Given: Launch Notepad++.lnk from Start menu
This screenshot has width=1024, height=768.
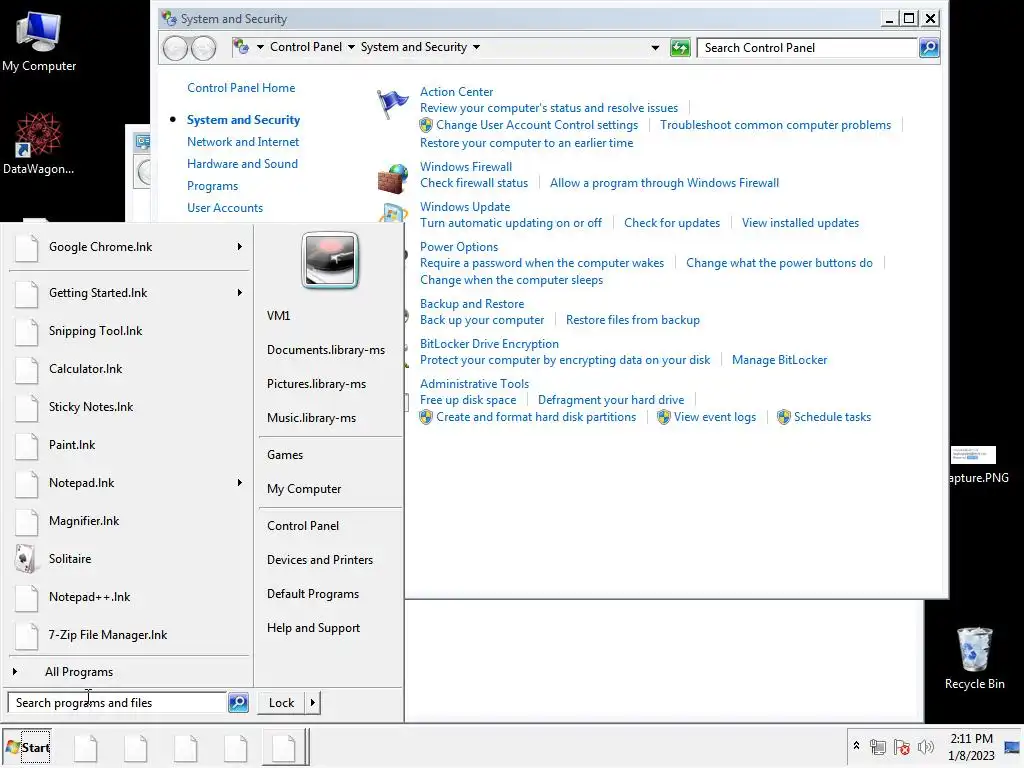Looking at the screenshot, I should 89,597.
